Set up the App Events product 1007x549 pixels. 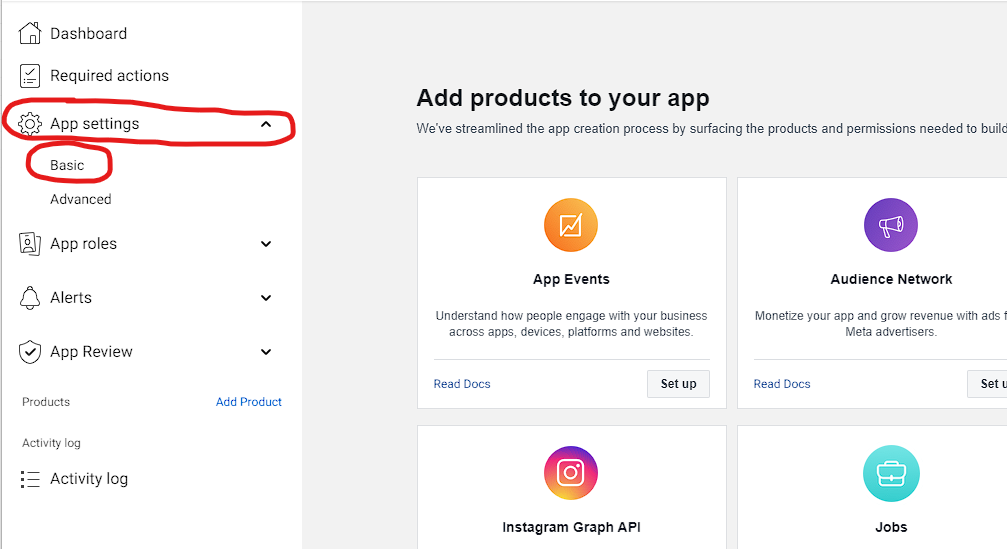[678, 384]
